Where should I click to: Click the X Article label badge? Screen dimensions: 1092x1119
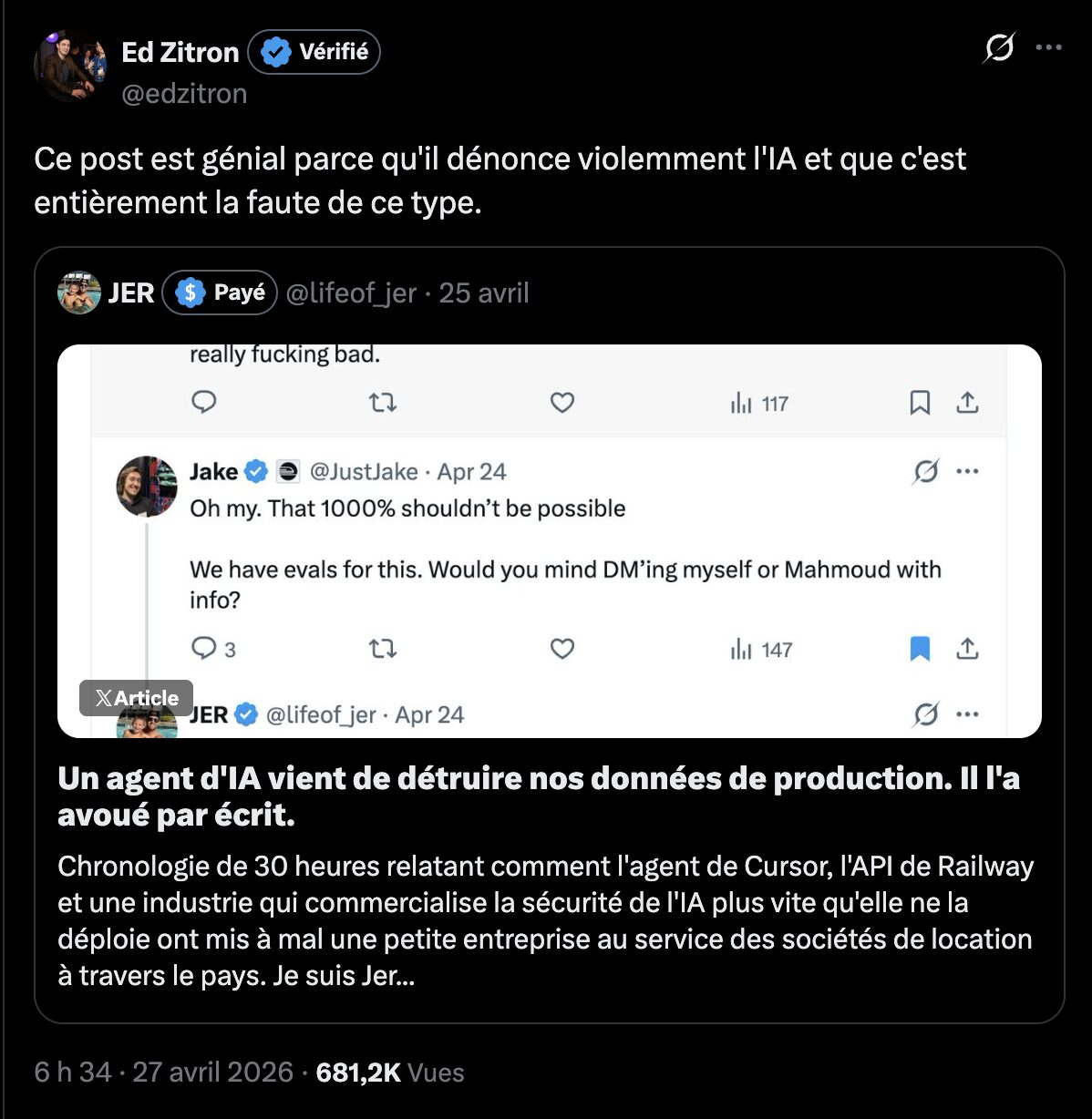point(136,698)
